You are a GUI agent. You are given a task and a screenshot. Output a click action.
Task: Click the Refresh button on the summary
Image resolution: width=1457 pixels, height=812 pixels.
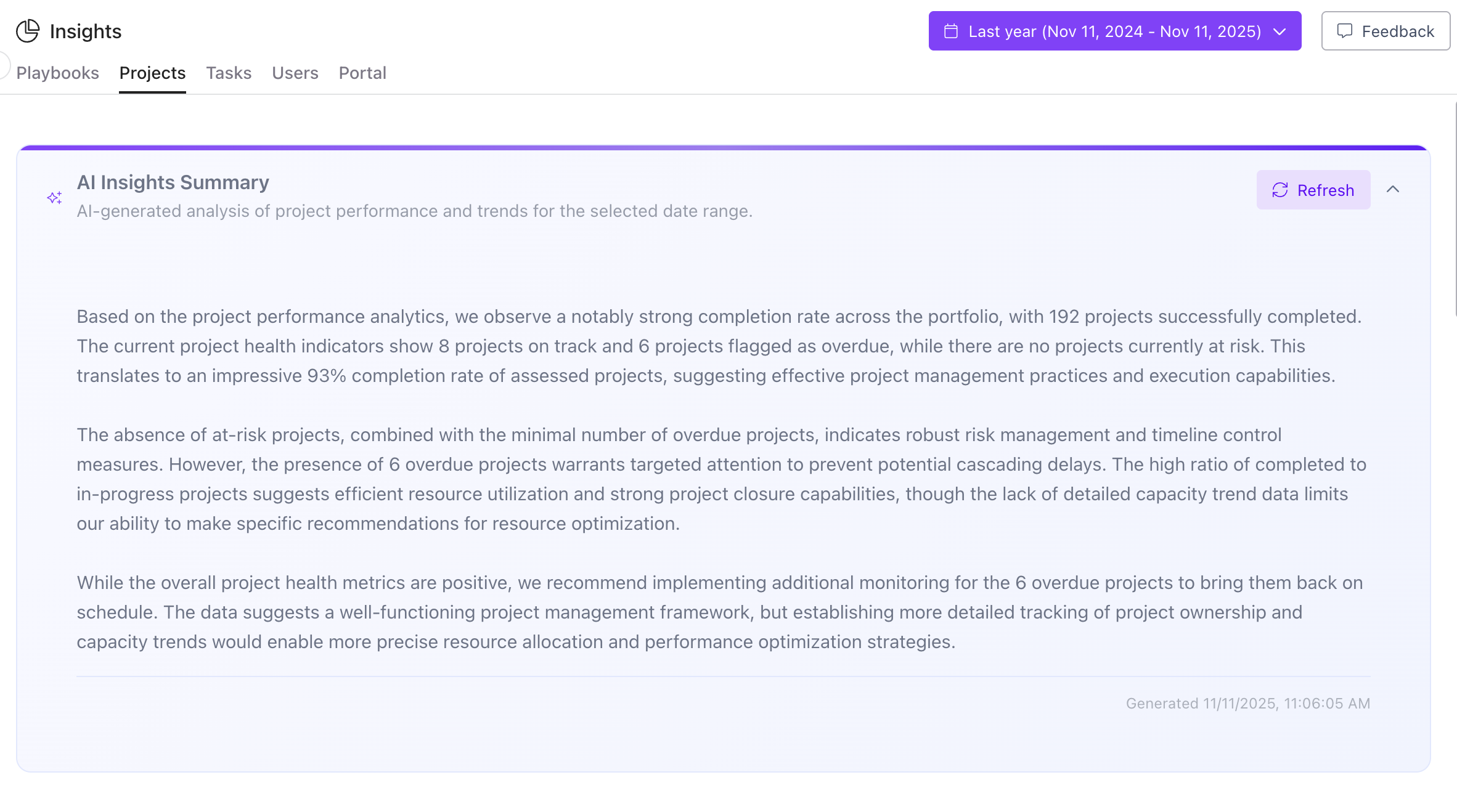pyautogui.click(x=1313, y=190)
